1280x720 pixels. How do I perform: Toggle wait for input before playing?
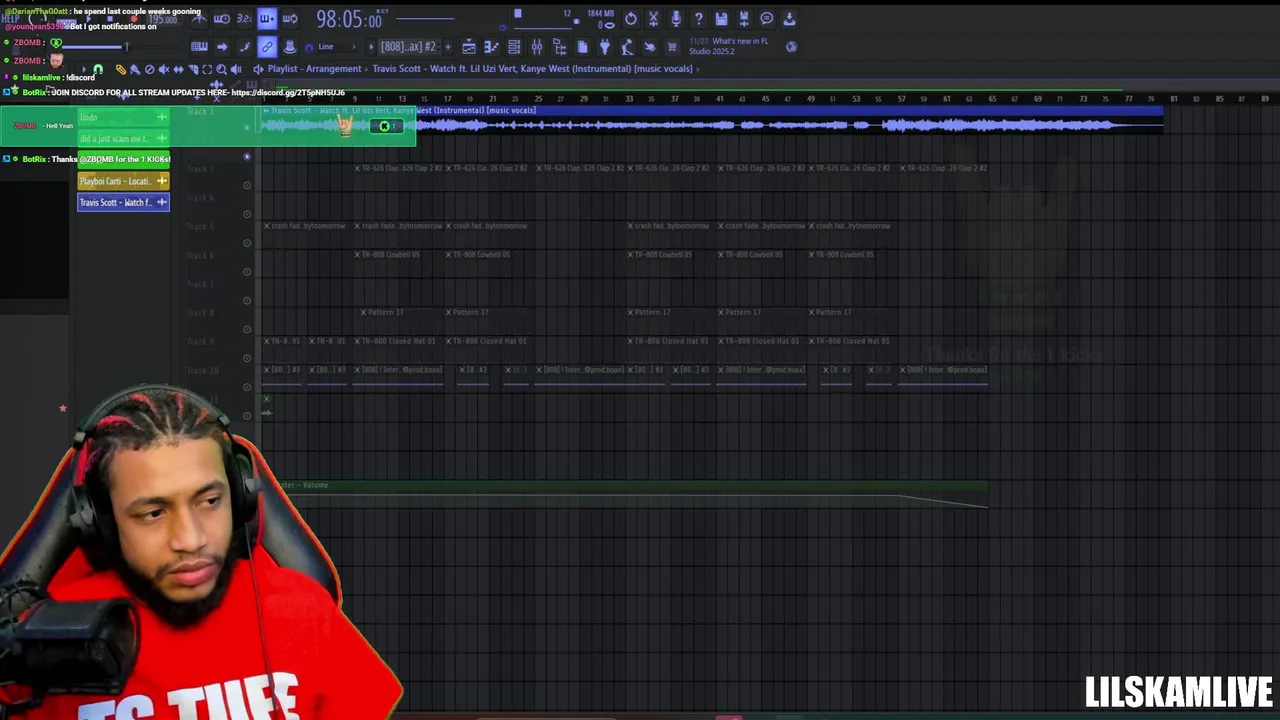[222, 19]
